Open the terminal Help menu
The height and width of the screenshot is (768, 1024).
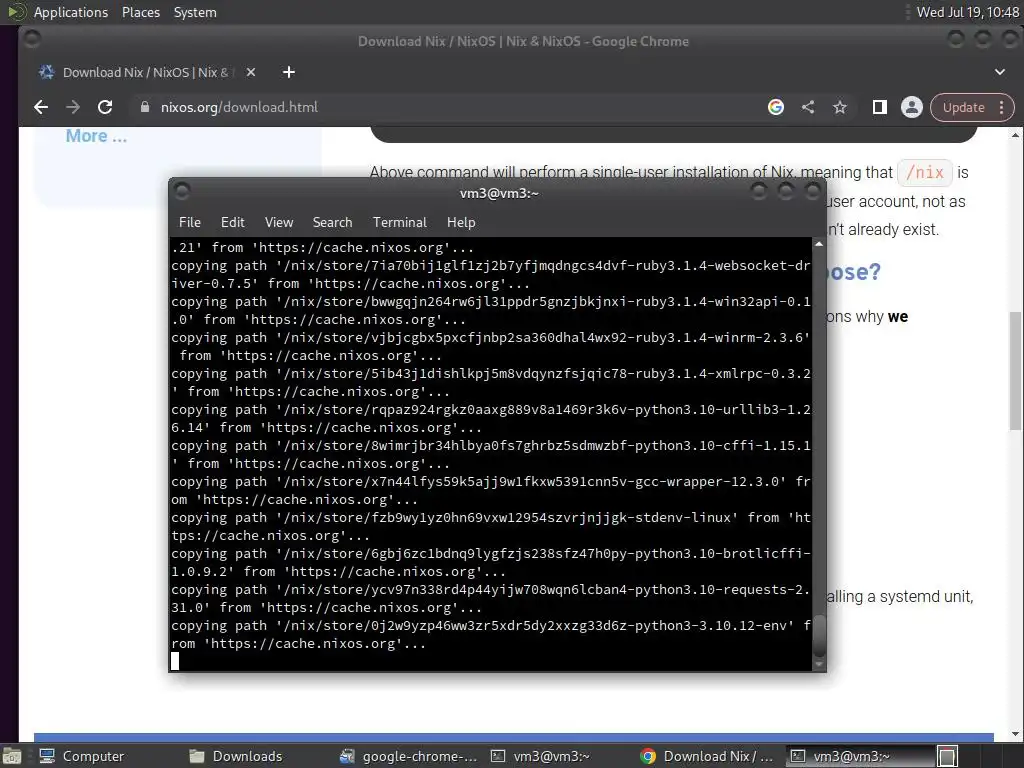461,223
